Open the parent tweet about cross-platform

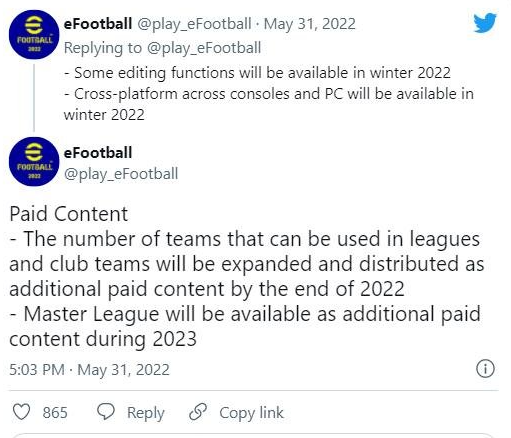269,94
